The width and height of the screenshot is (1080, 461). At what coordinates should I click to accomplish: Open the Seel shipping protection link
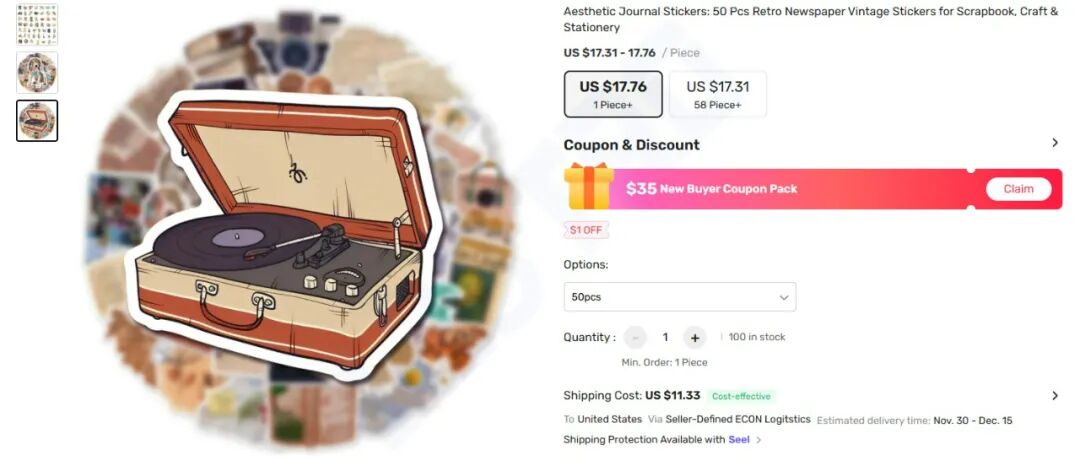738,440
